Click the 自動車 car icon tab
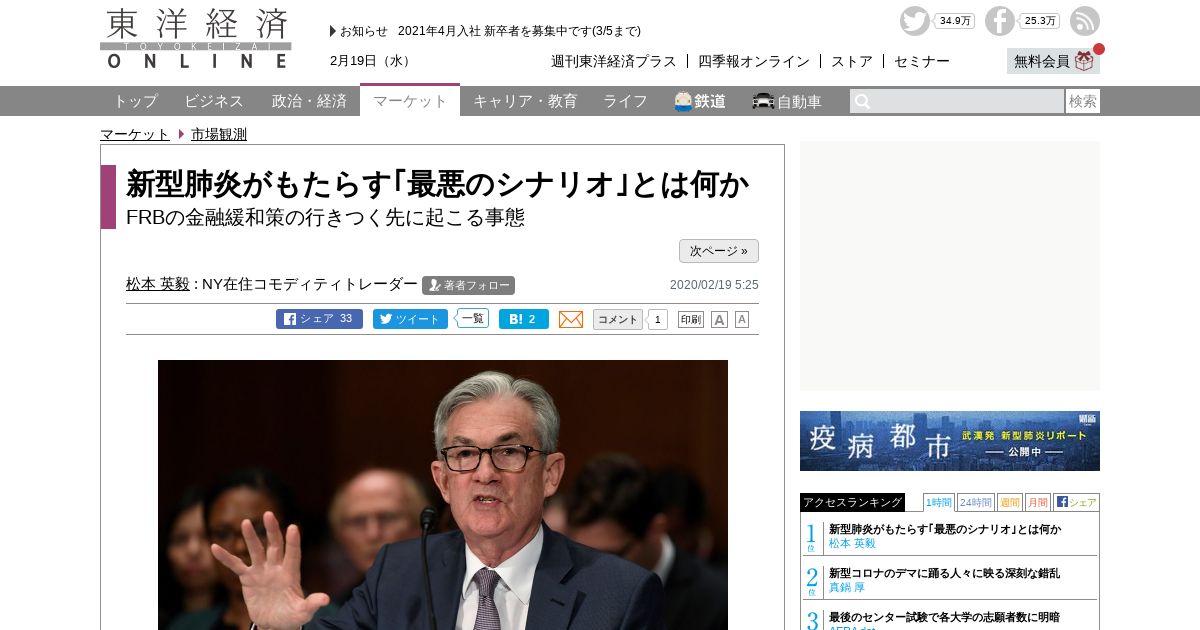This screenshot has width=1200, height=630. tap(787, 101)
